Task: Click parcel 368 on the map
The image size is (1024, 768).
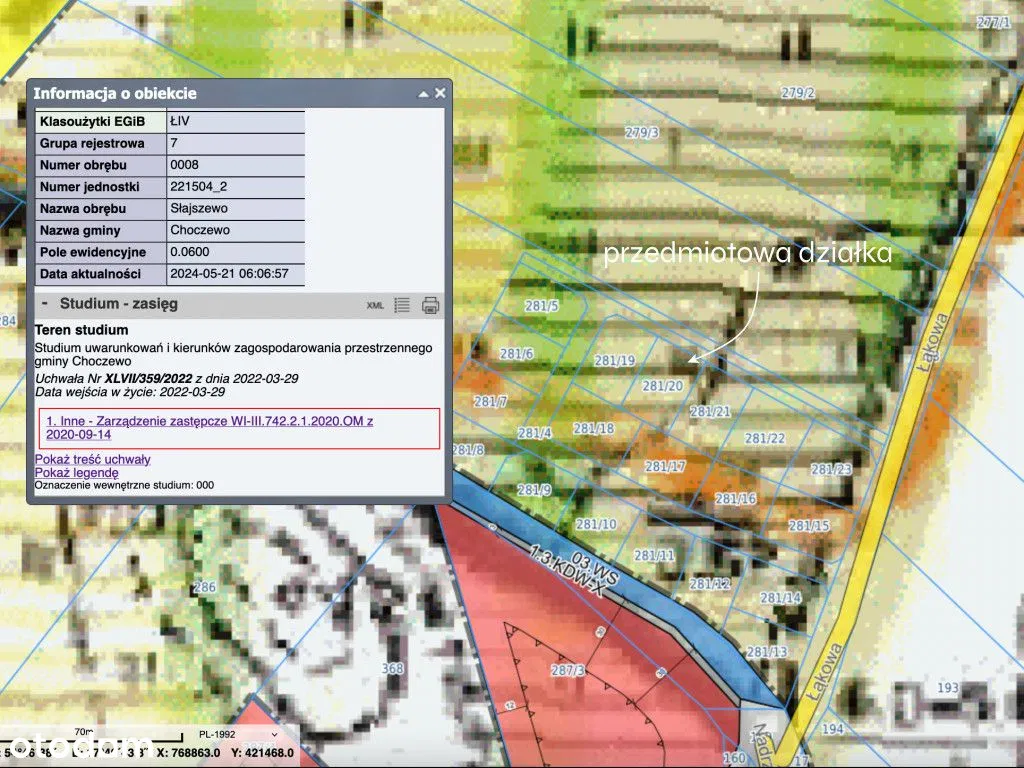Action: pyautogui.click(x=392, y=668)
